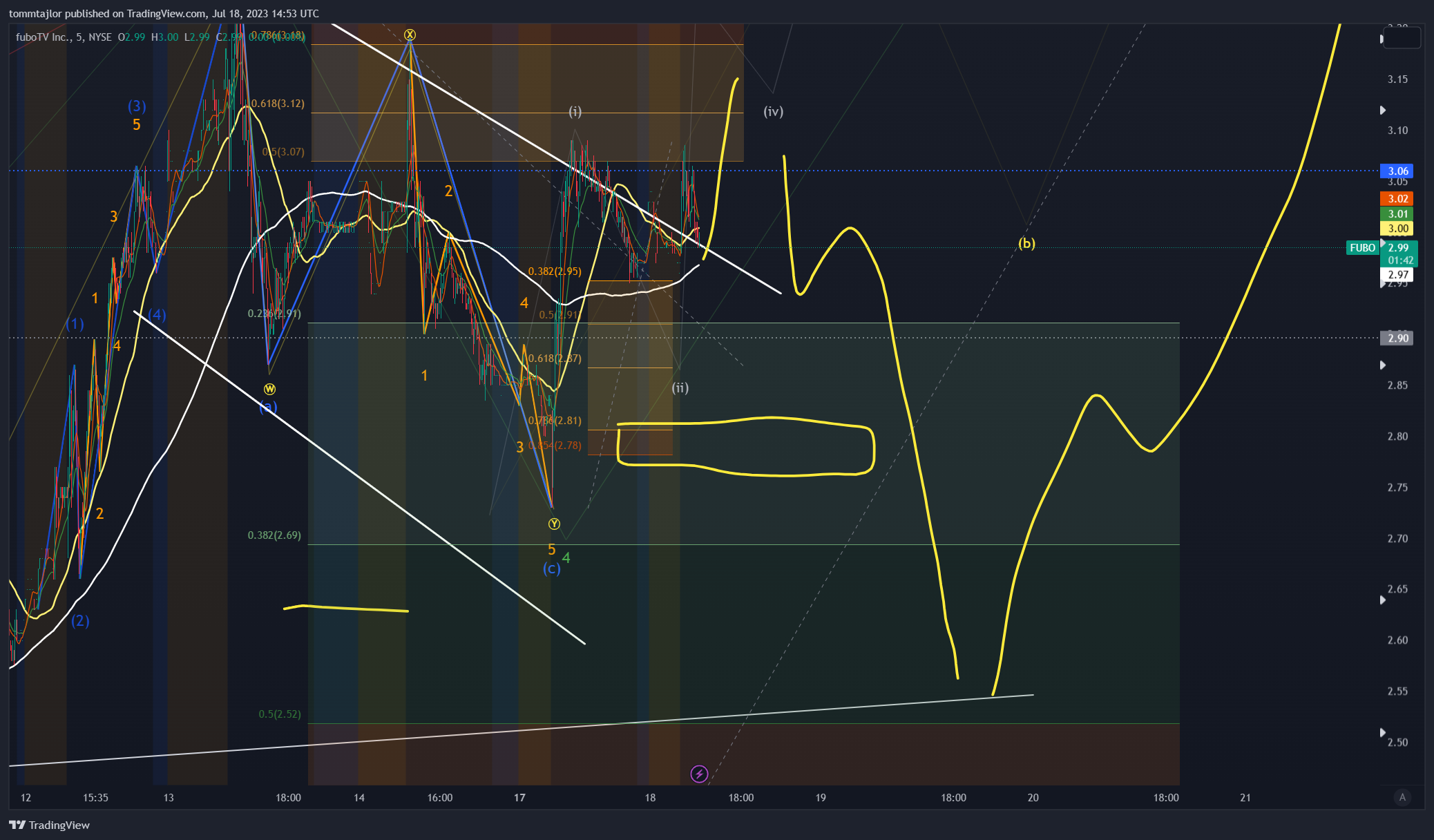Click the blue (4) wave label
Viewport: 1434px width, 840px height.
(157, 315)
